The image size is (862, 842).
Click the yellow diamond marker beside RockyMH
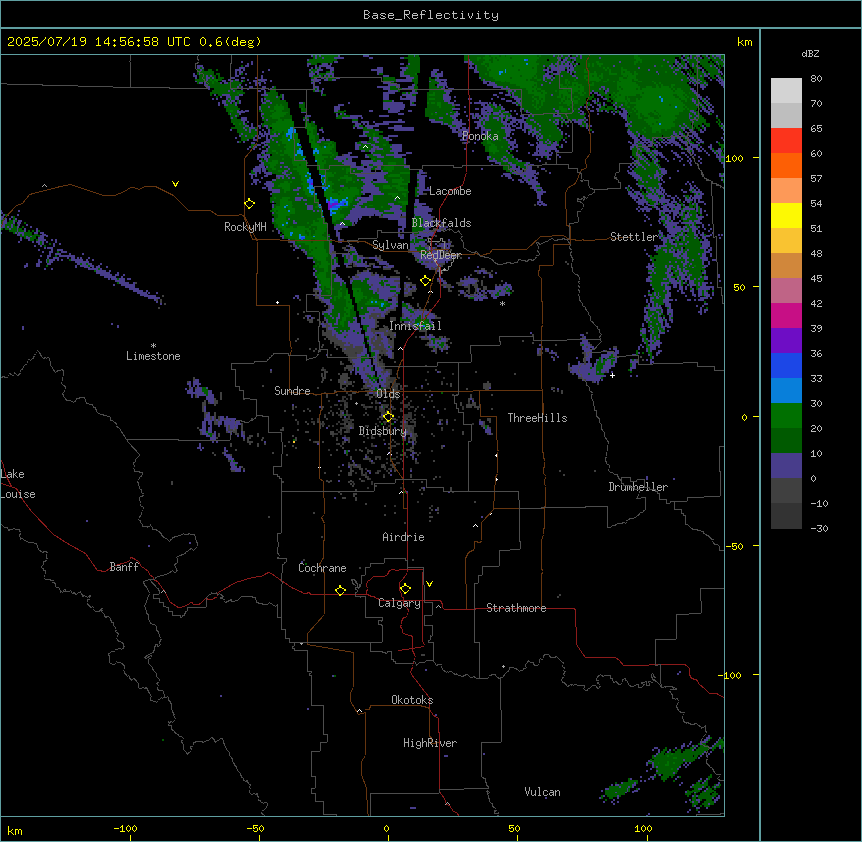[250, 204]
